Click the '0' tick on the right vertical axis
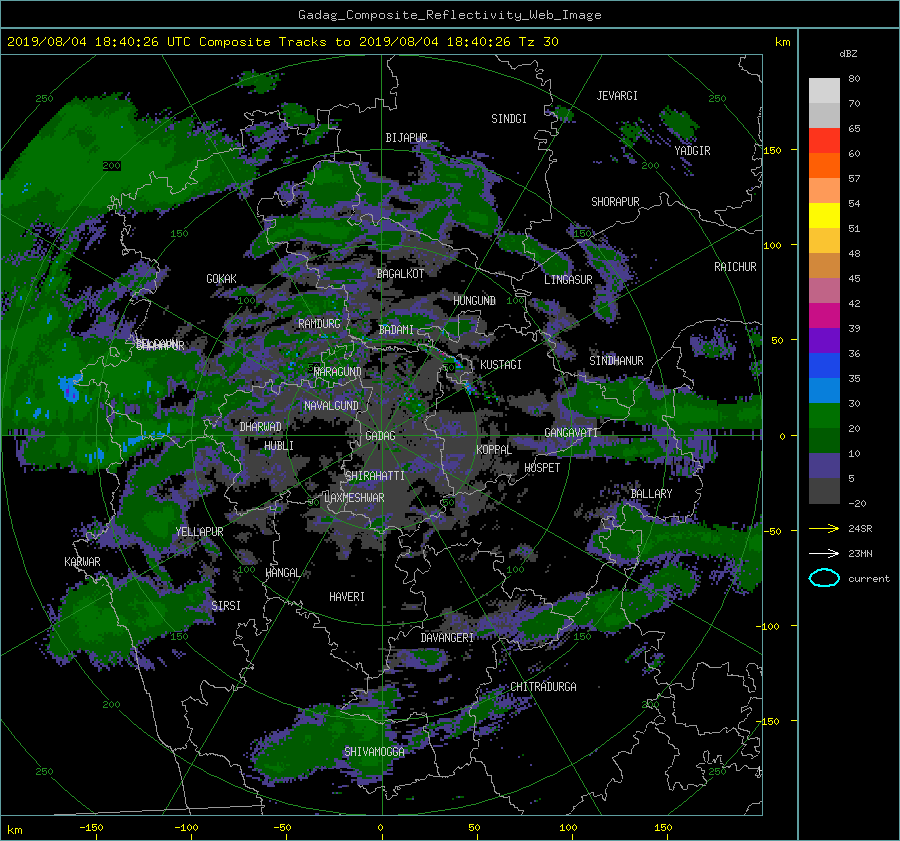 pyautogui.click(x=782, y=437)
